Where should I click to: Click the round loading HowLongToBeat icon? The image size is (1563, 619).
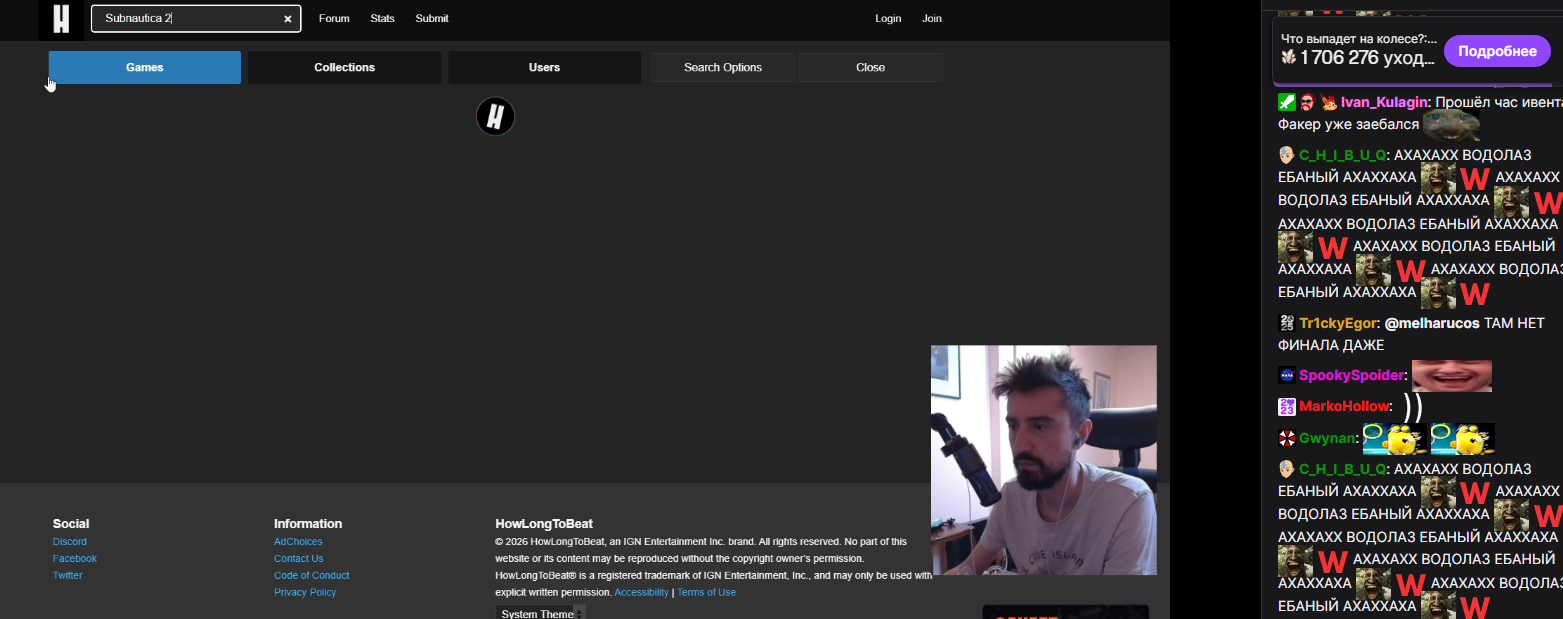coord(495,117)
